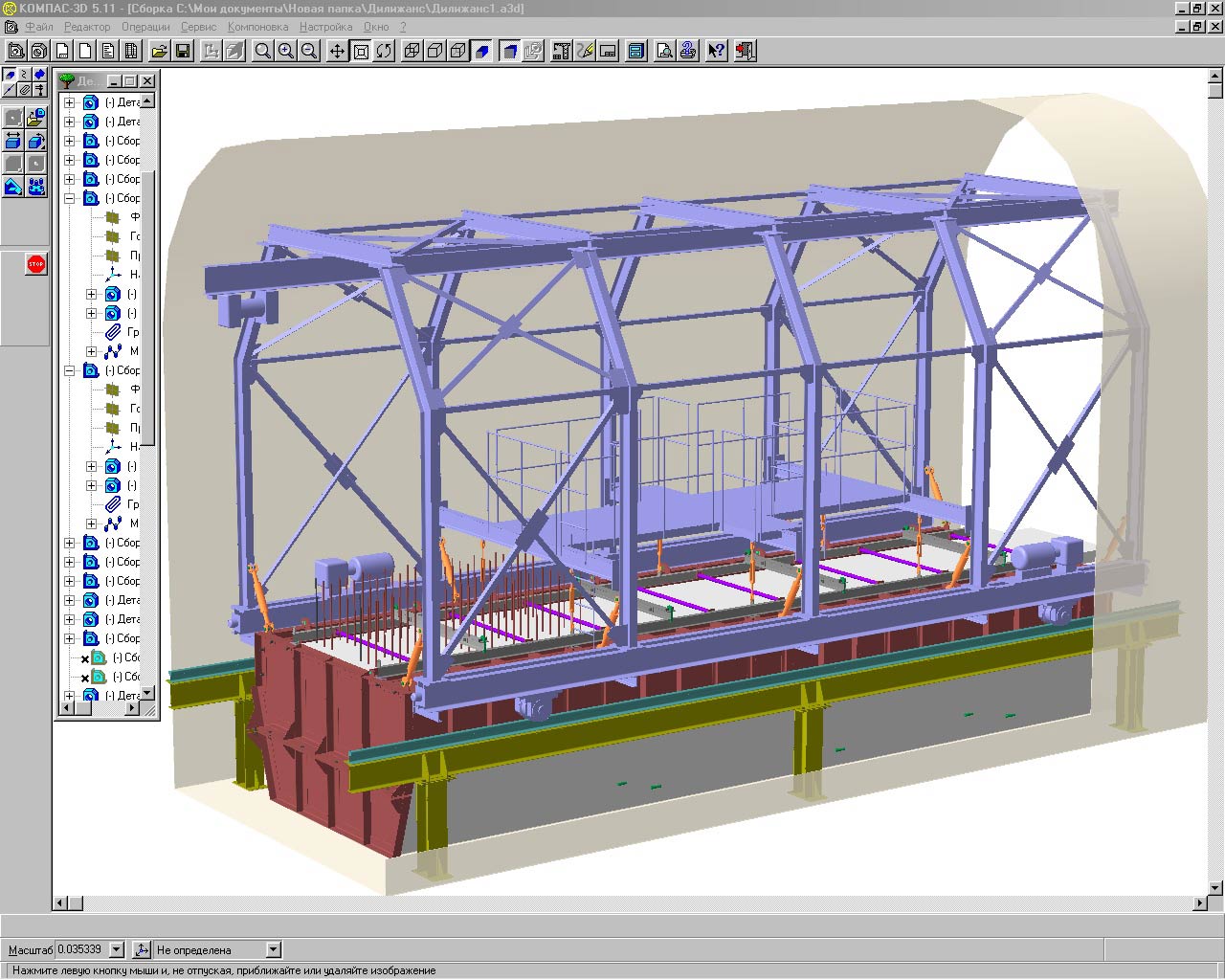
Task: Open the 'Не определена' orientation dropdown
Action: point(273,949)
